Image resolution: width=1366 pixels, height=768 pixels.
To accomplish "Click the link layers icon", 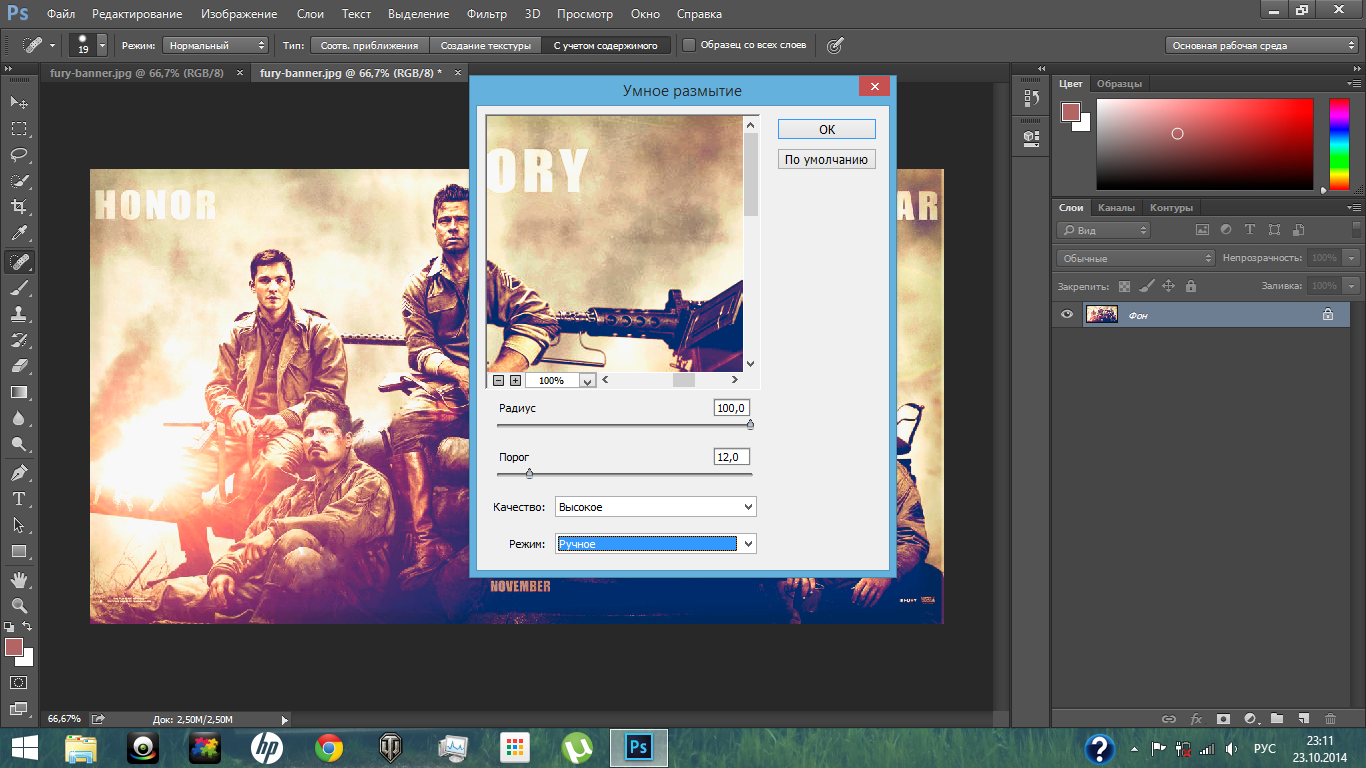I will point(1169,718).
